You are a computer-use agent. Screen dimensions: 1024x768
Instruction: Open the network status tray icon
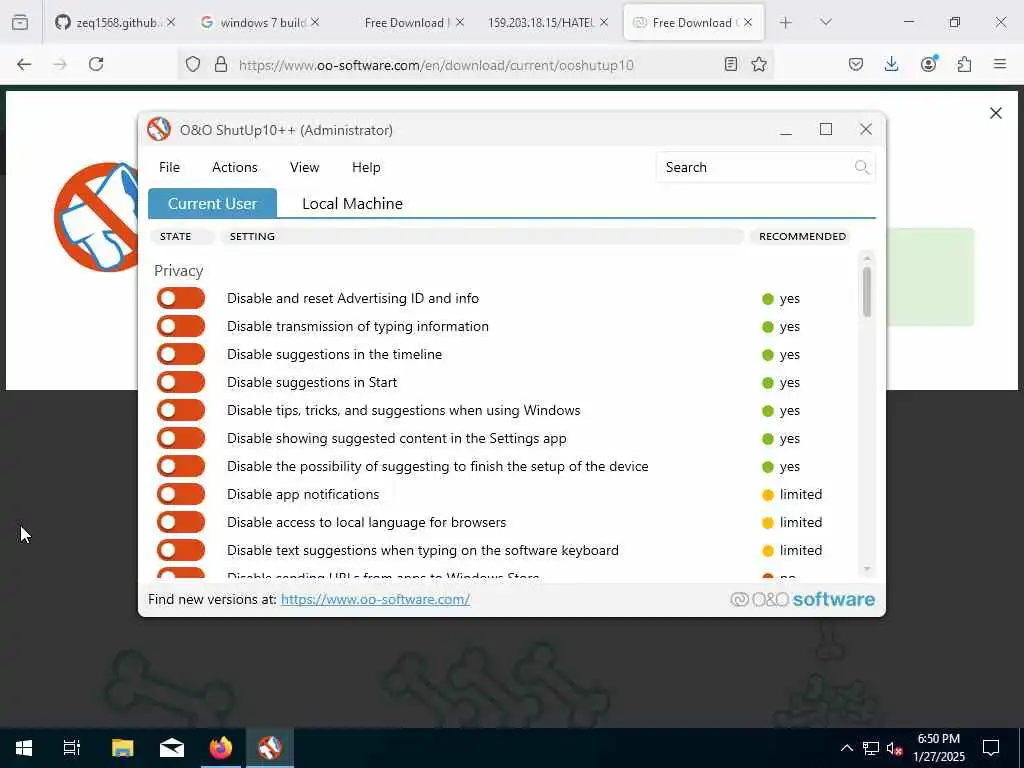[x=871, y=748]
